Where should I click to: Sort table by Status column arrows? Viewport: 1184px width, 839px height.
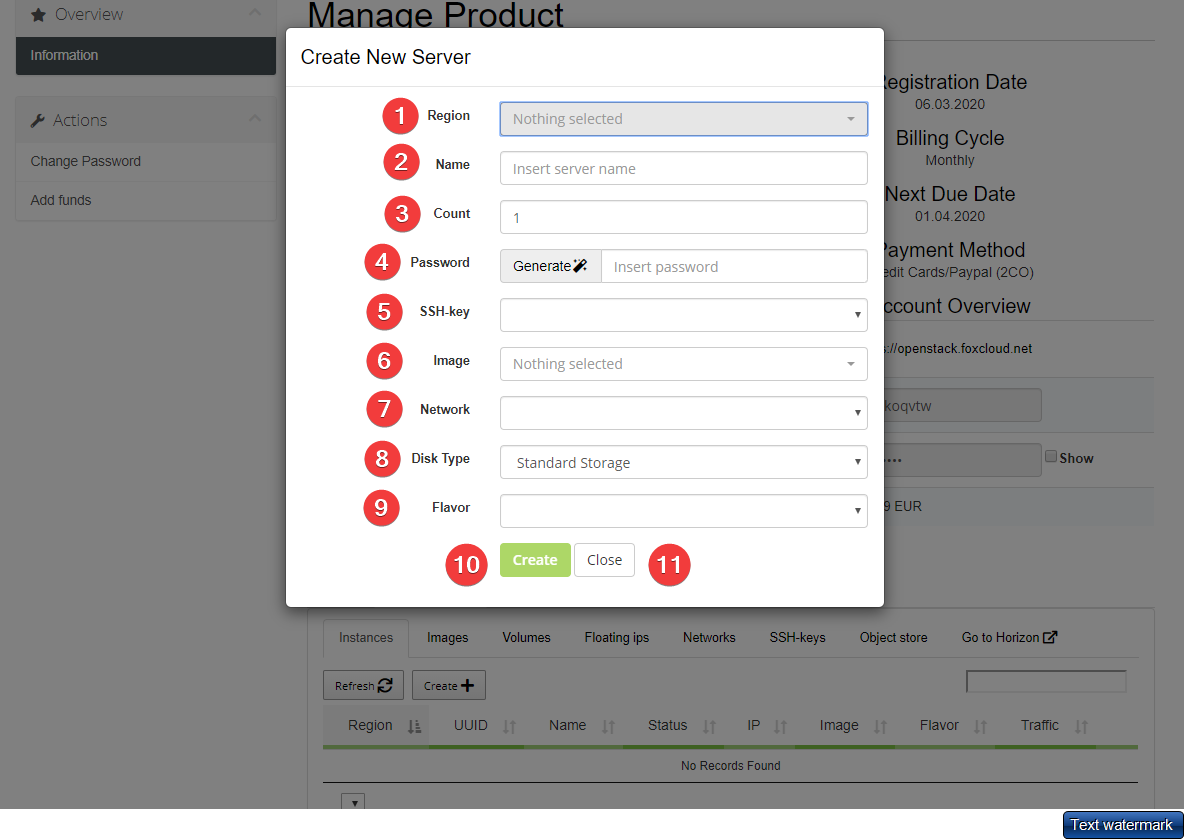tap(710, 727)
